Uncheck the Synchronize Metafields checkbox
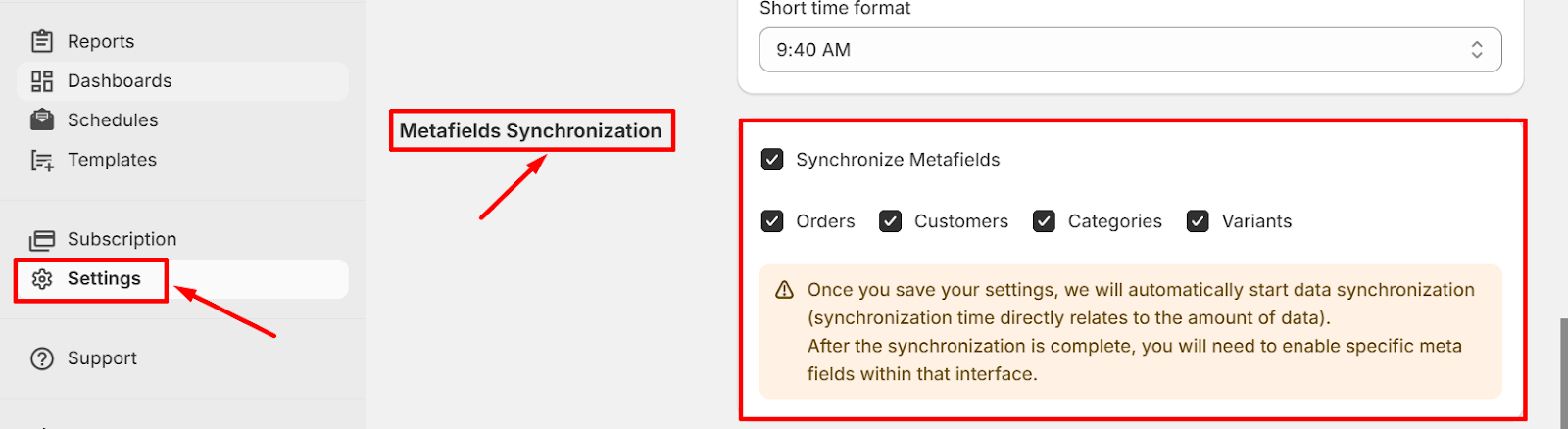 [772, 160]
